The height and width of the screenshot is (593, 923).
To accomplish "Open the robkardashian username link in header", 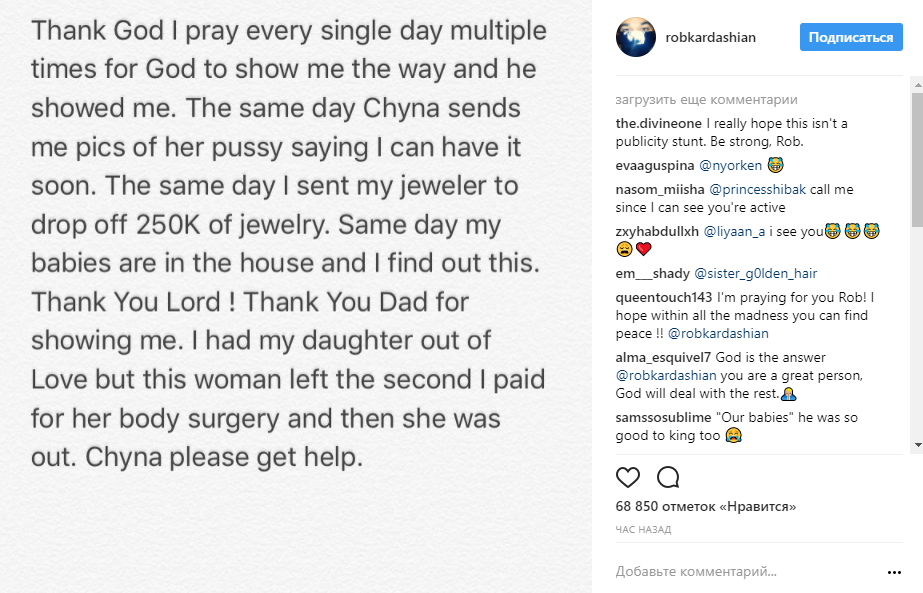I will click(710, 38).
